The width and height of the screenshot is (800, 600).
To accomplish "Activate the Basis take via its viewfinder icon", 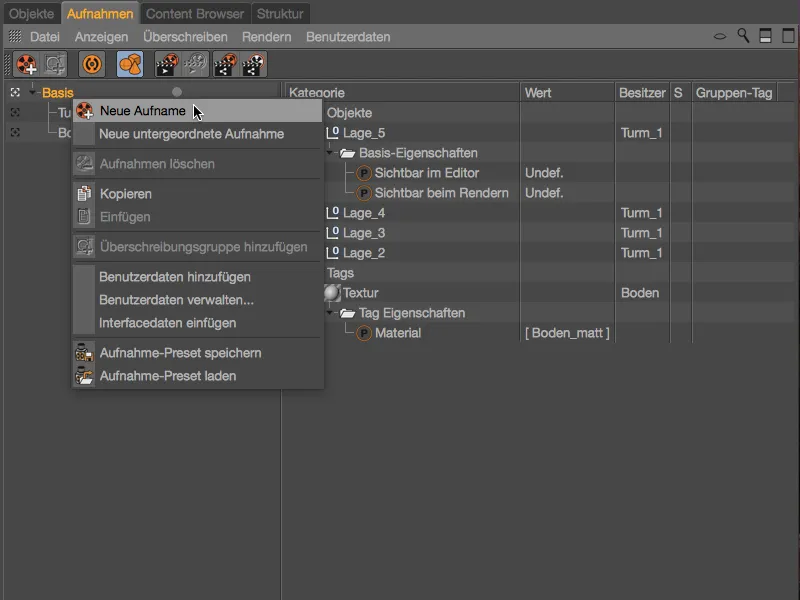I will click(15, 92).
